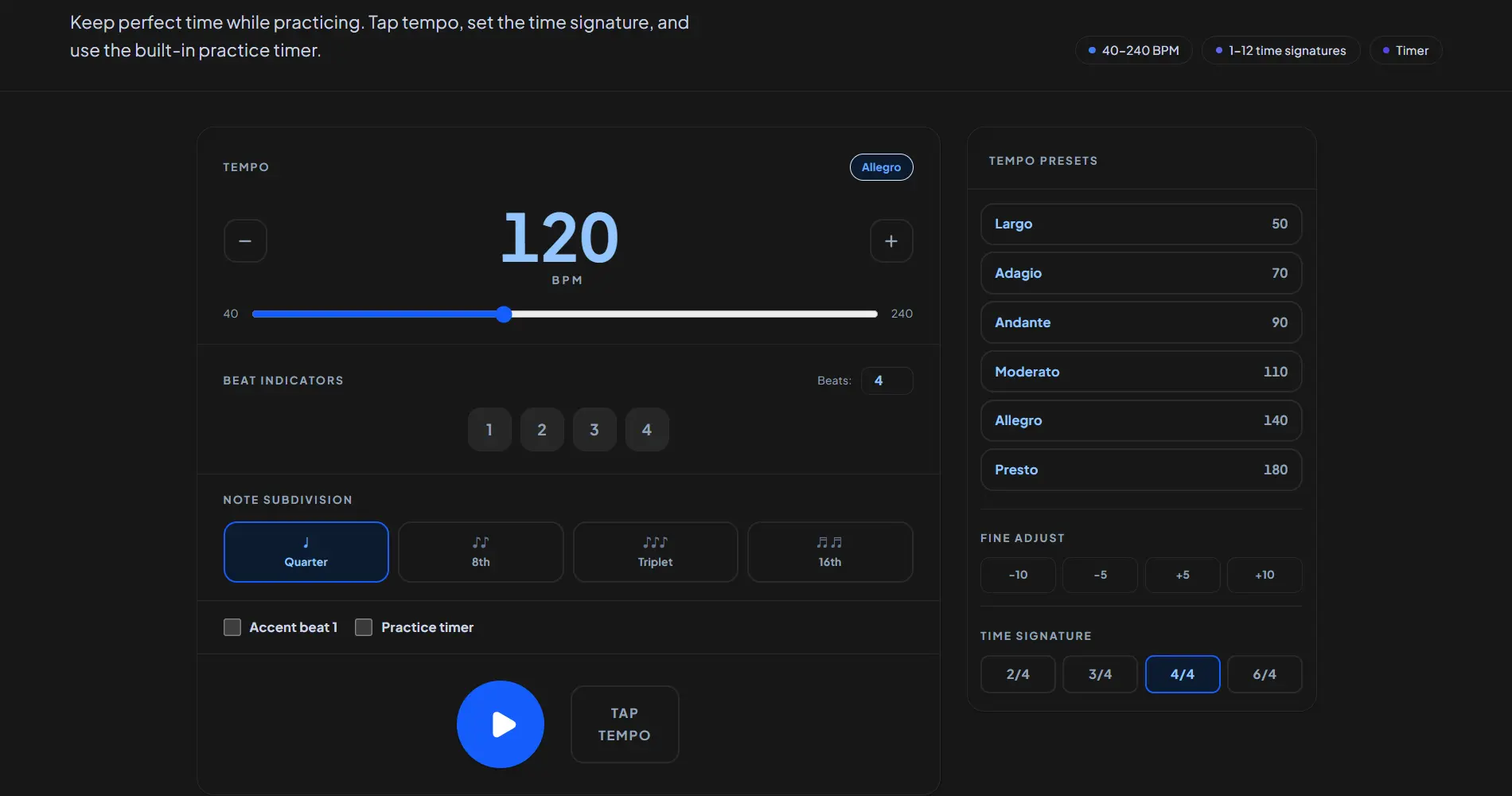Set time signature to 4/4
This screenshot has height=796, width=1512.
pyautogui.click(x=1183, y=674)
